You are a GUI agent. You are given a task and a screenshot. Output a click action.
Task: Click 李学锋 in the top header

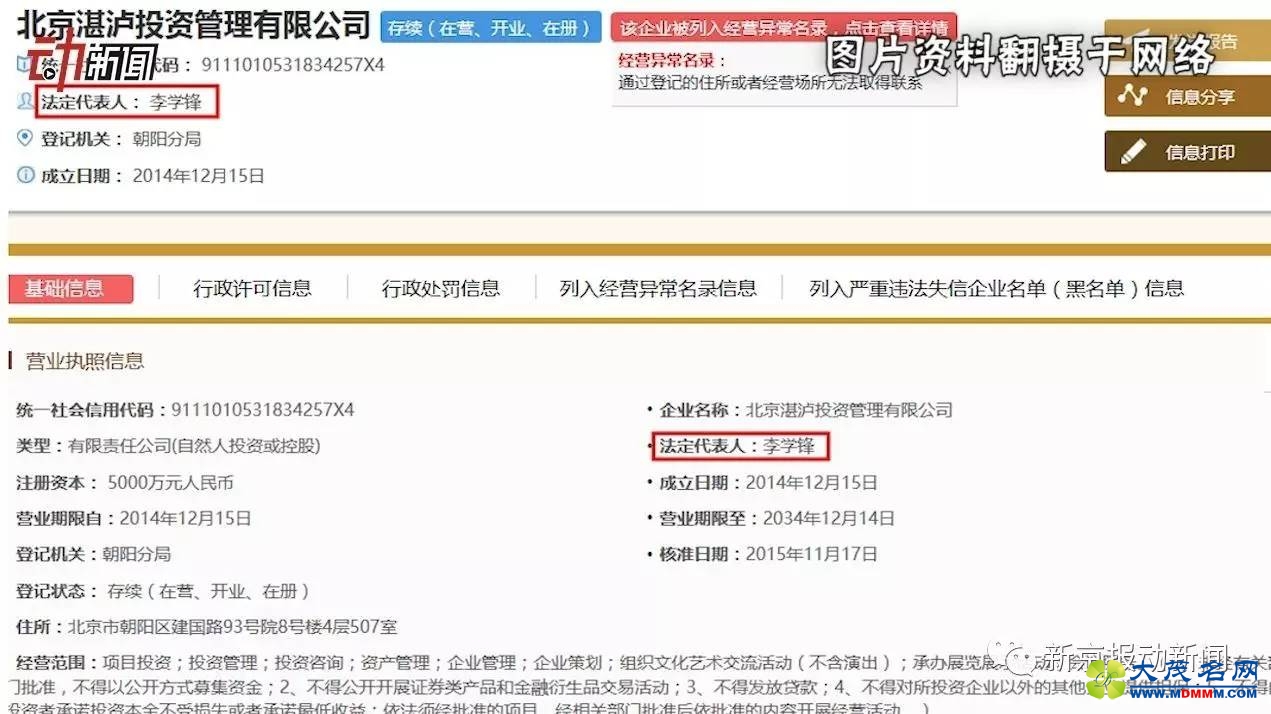(175, 102)
